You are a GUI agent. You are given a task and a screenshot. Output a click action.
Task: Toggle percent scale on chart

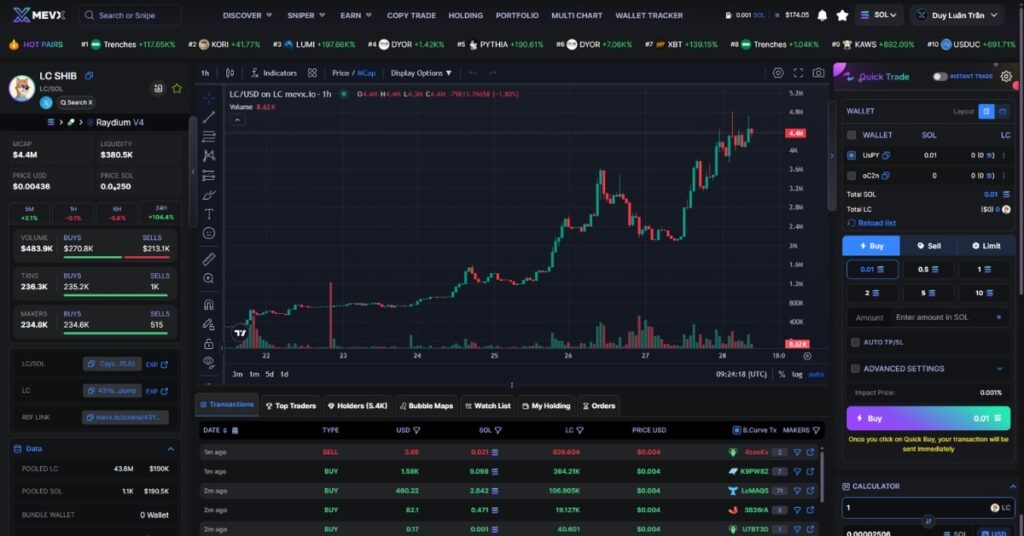[782, 375]
